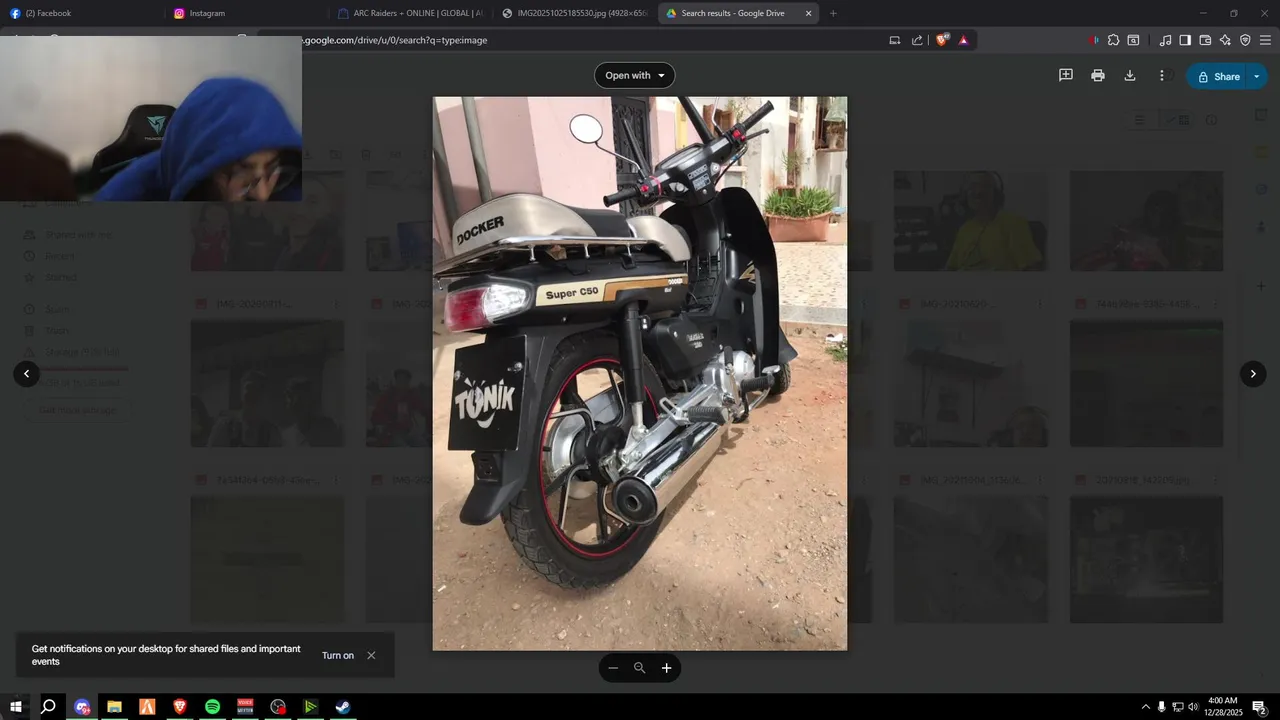Open Windows taskbar search
This screenshot has height=720, width=1280.
(48, 707)
